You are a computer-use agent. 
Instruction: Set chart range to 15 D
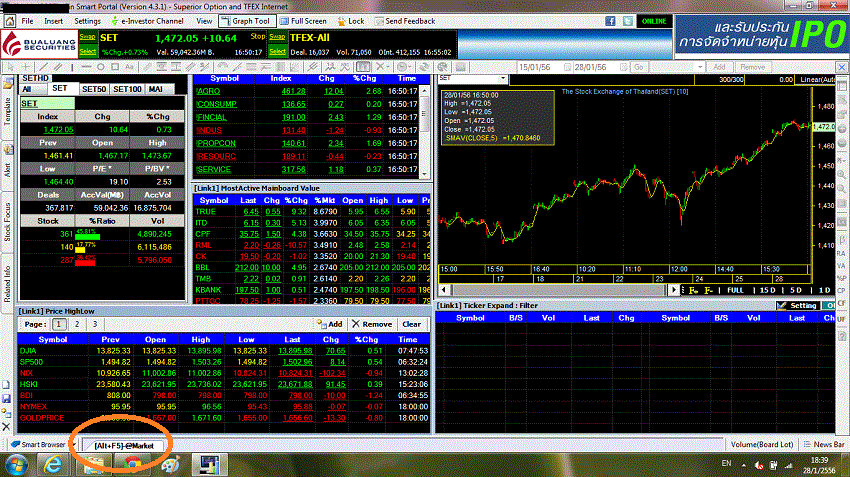click(767, 291)
